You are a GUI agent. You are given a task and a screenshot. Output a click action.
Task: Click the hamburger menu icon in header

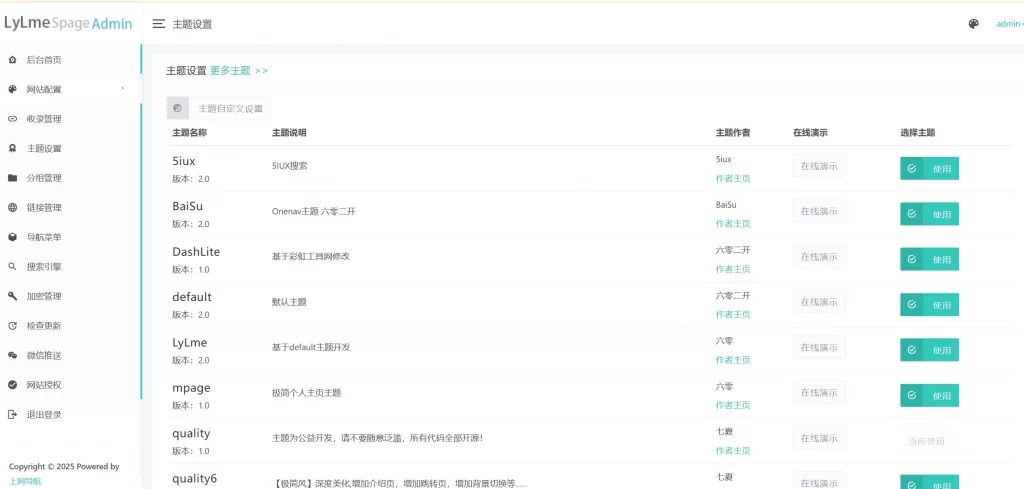tap(159, 24)
